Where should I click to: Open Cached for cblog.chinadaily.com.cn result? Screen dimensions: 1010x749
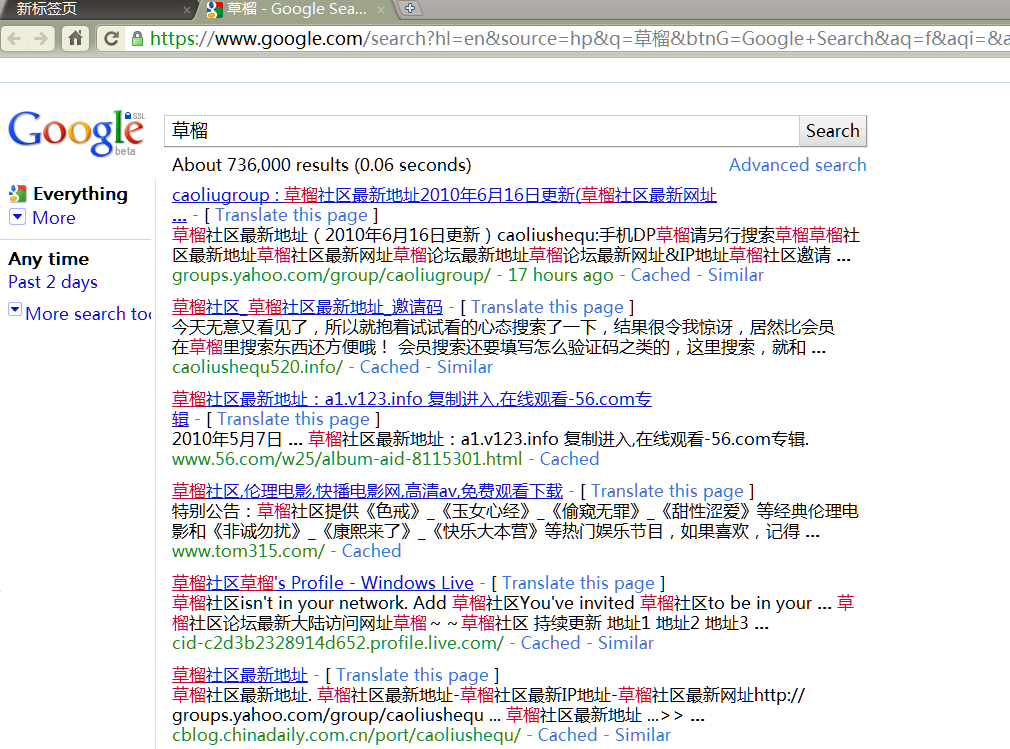[567, 735]
